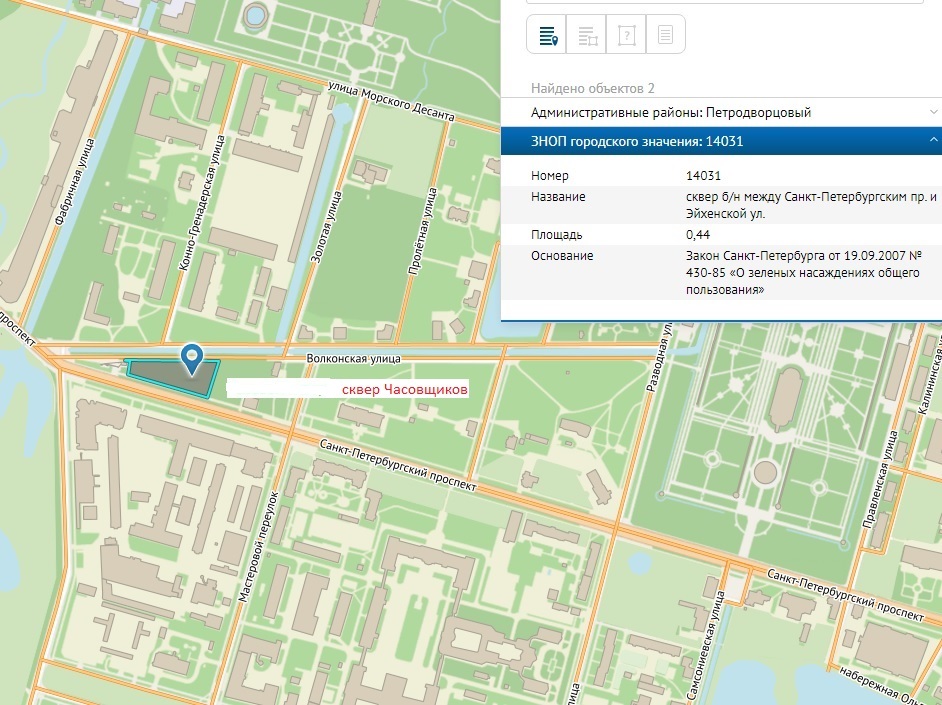This screenshot has width=942, height=705.
Task: Expand Административные районы: Петродворцовый row
Action: point(670,113)
